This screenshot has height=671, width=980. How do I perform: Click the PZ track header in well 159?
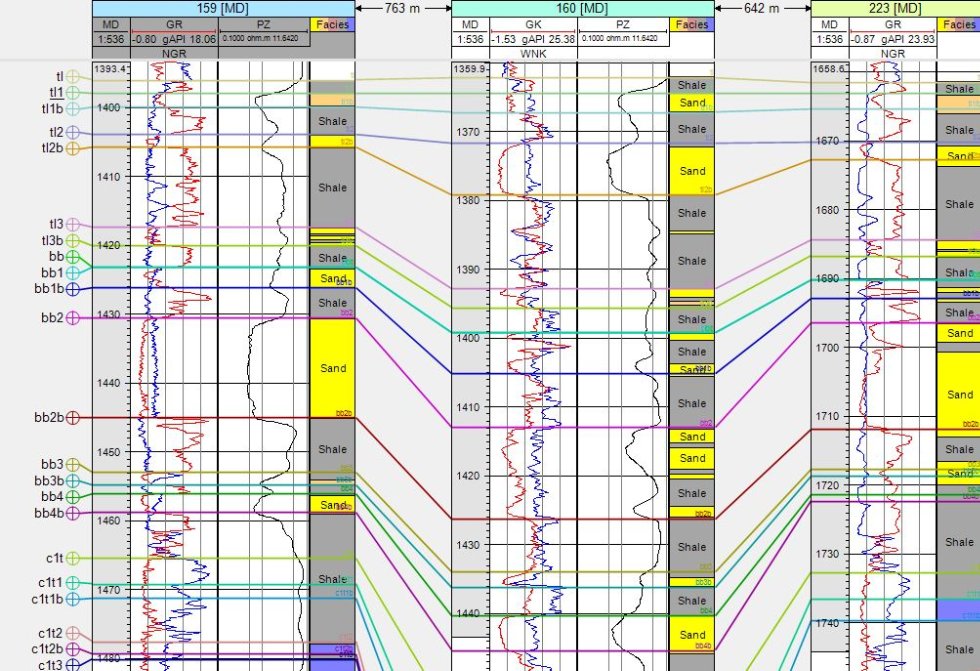(263, 24)
